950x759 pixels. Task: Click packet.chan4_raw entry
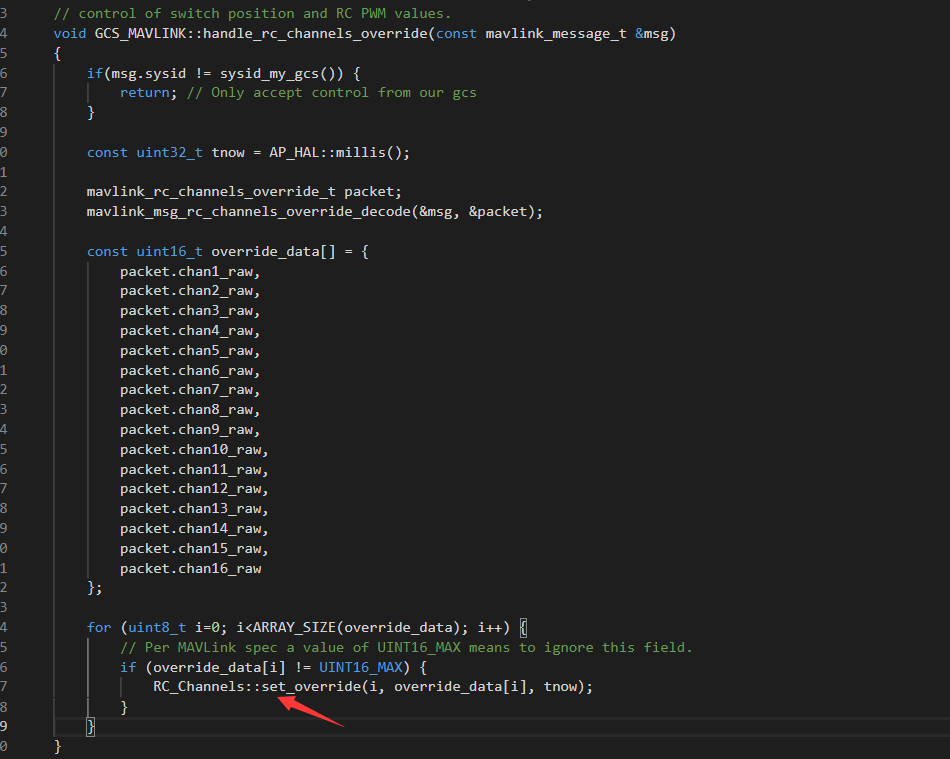[x=190, y=331]
